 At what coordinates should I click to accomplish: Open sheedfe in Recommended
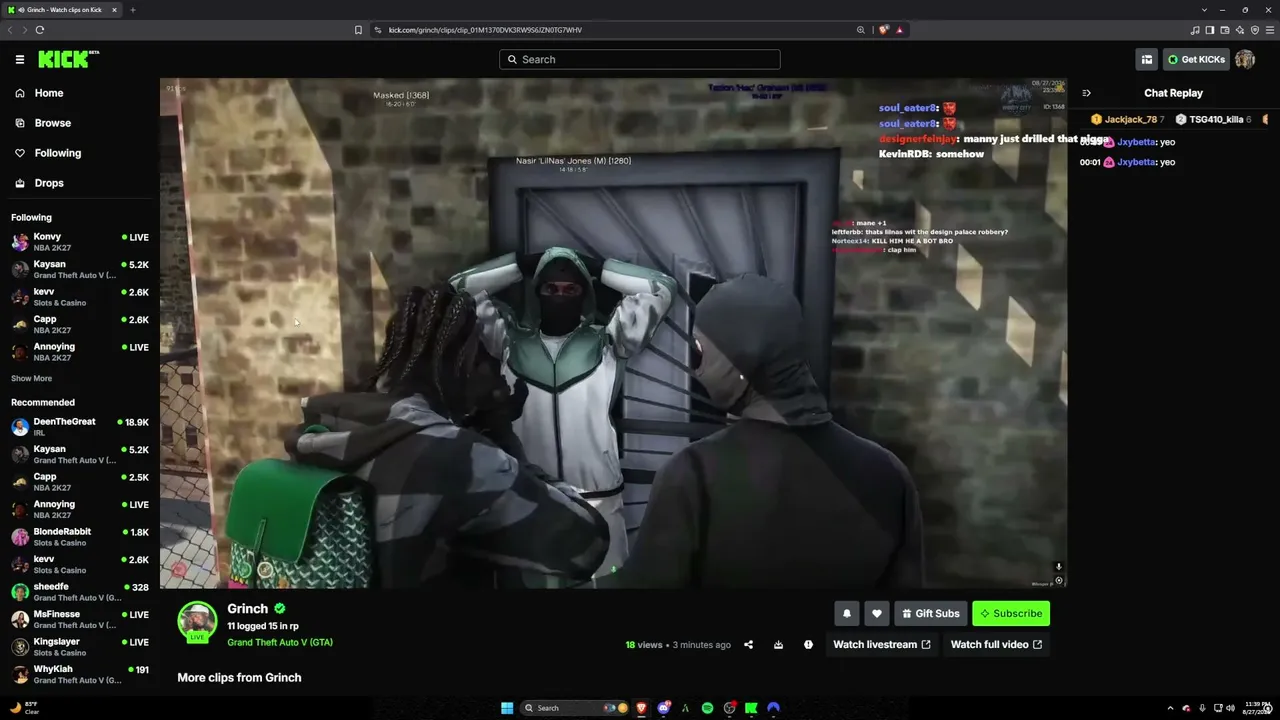coord(80,592)
